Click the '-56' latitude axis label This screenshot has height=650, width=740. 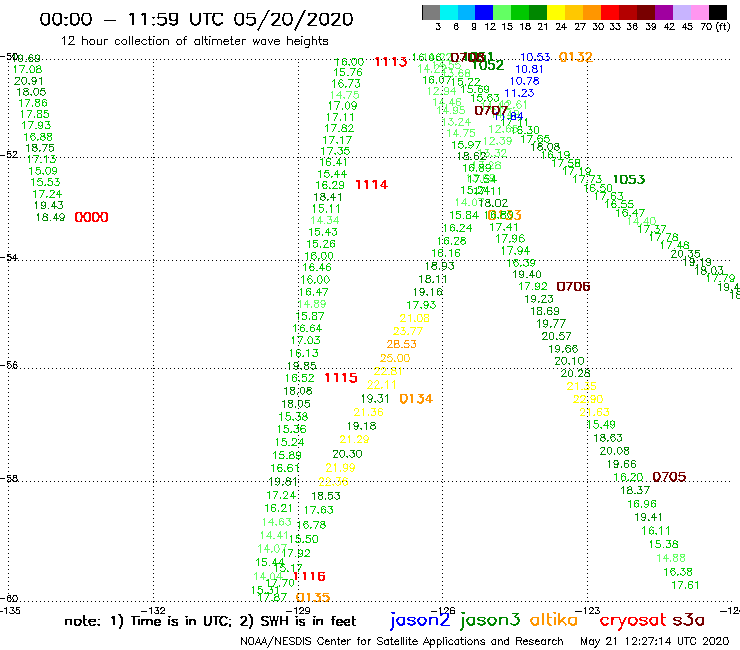pyautogui.click(x=9, y=365)
